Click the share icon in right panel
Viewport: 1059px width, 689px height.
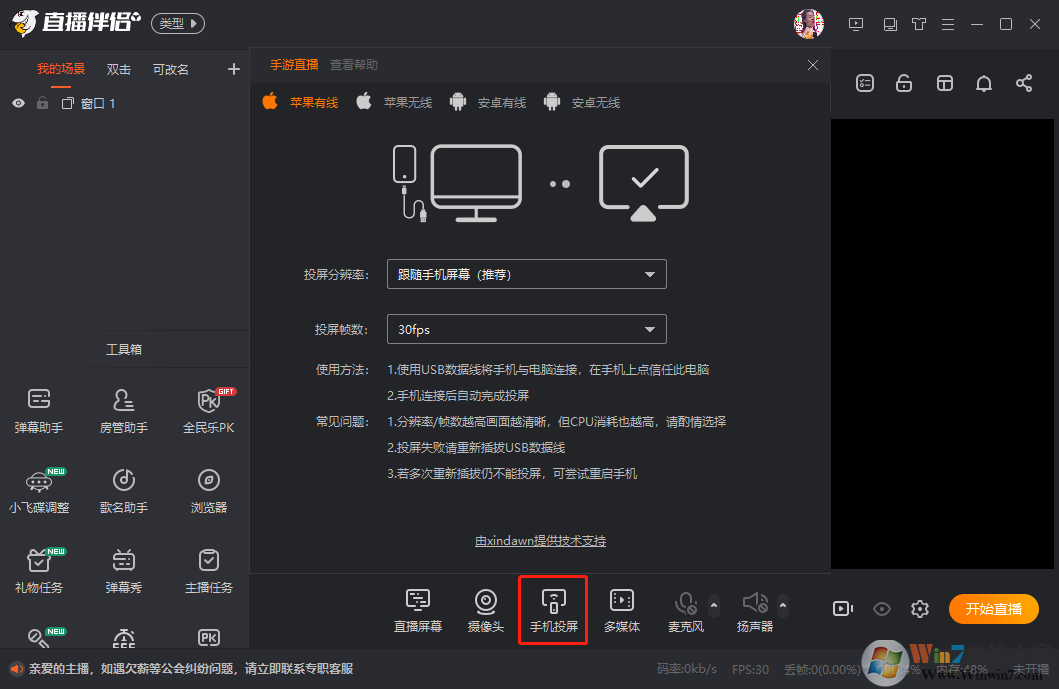click(x=1024, y=83)
